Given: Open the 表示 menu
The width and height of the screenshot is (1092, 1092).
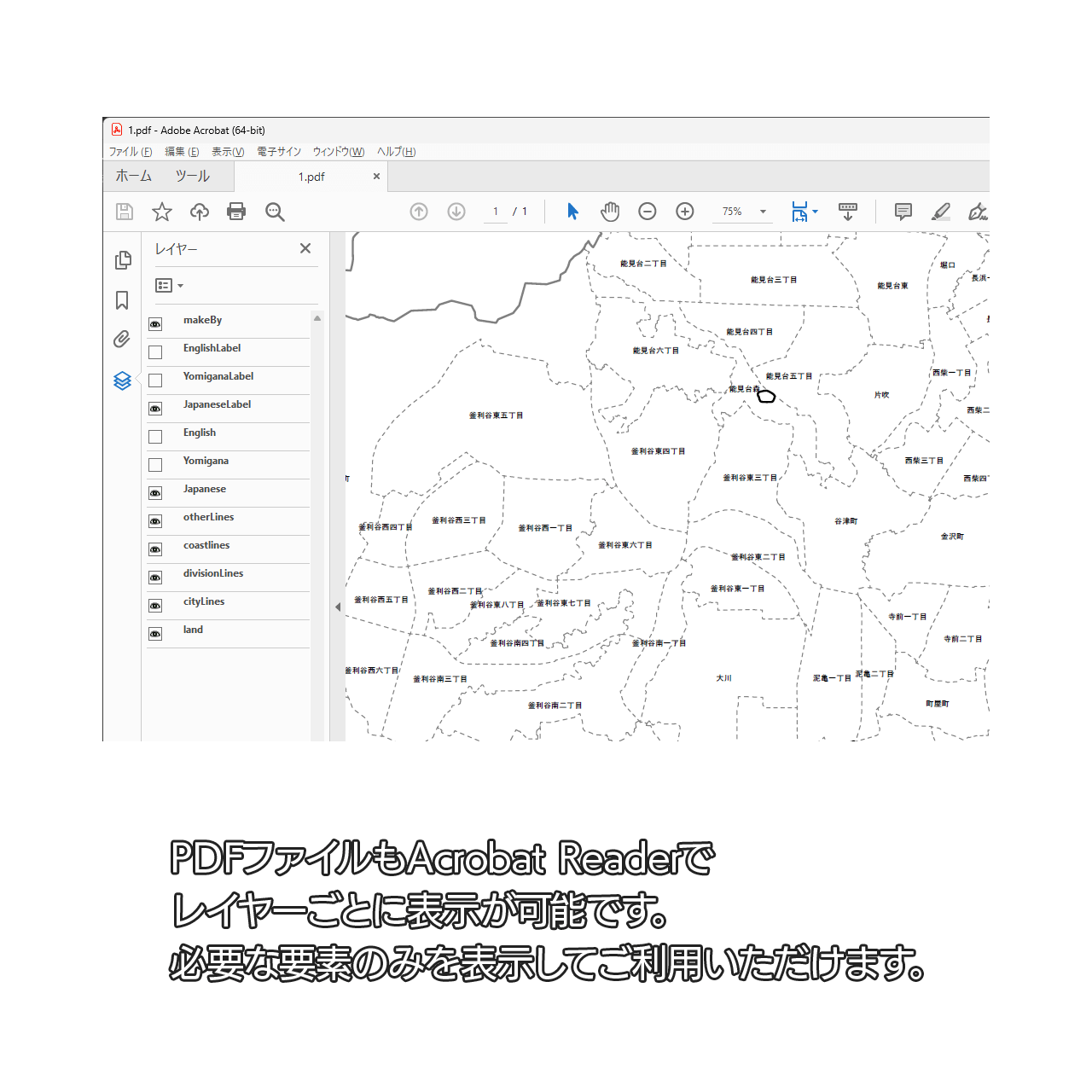Looking at the screenshot, I should point(228,152).
